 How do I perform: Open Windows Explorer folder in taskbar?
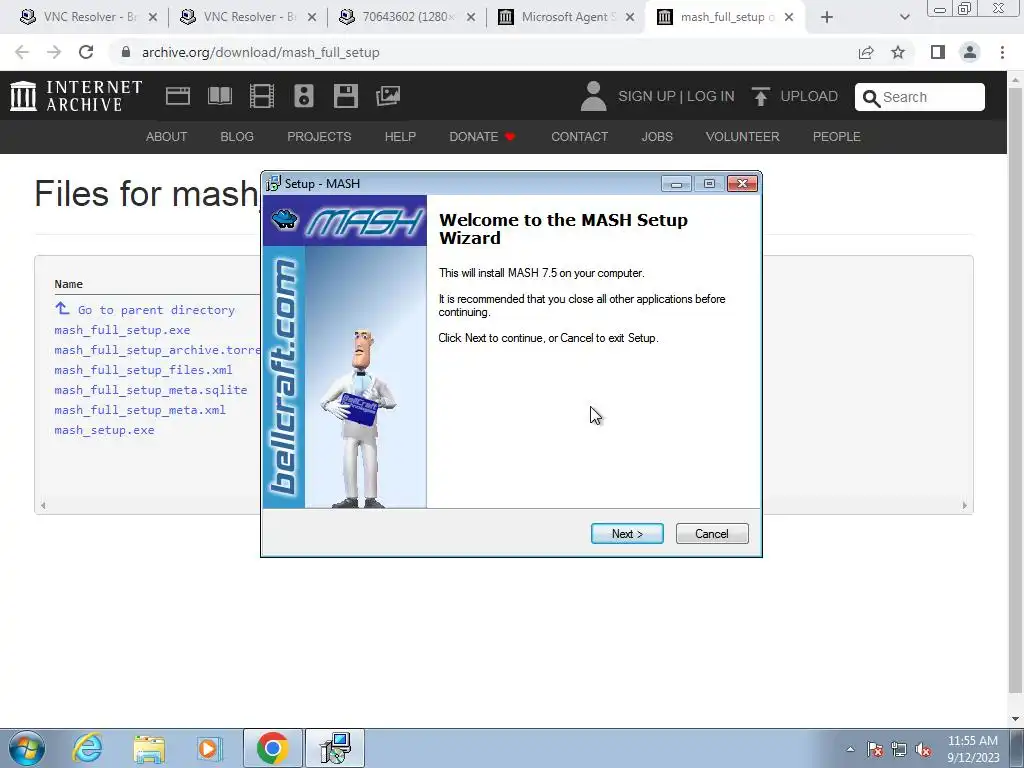tap(149, 748)
